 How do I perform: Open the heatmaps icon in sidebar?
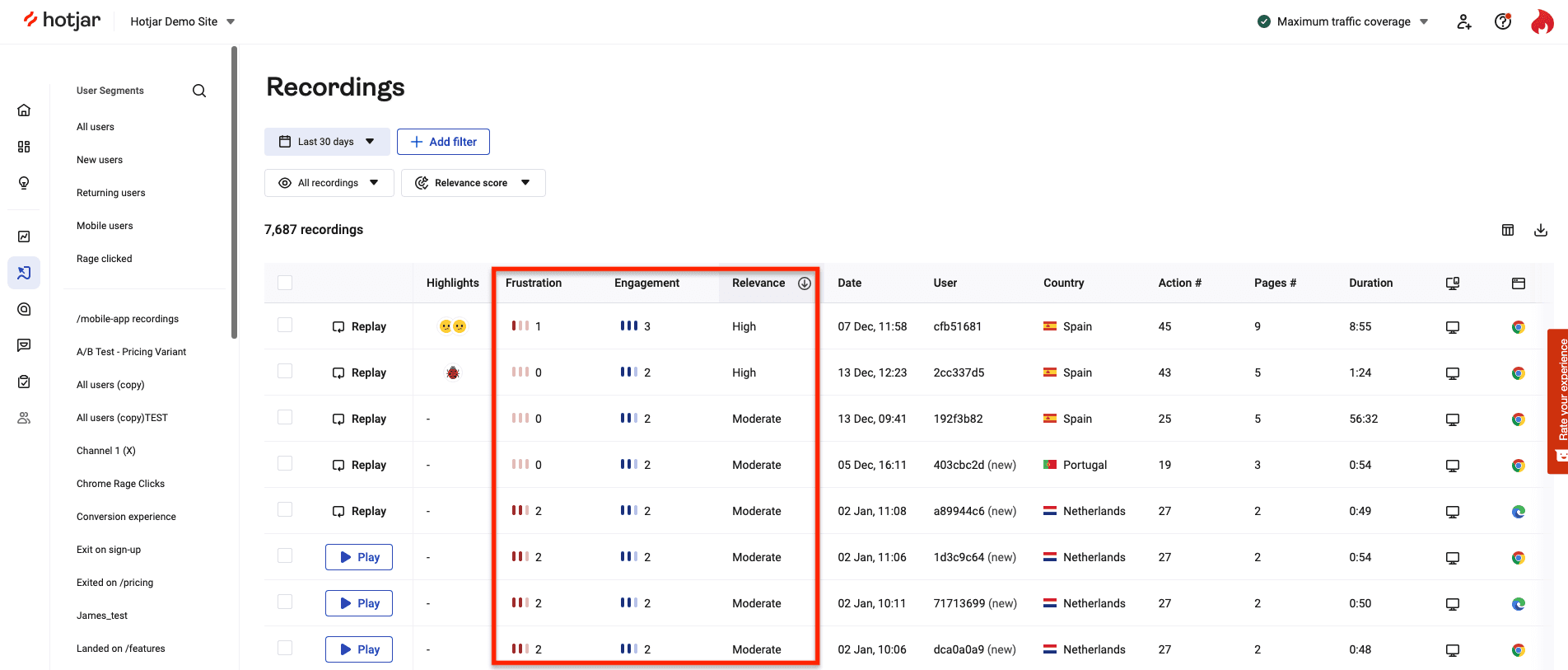[x=24, y=309]
